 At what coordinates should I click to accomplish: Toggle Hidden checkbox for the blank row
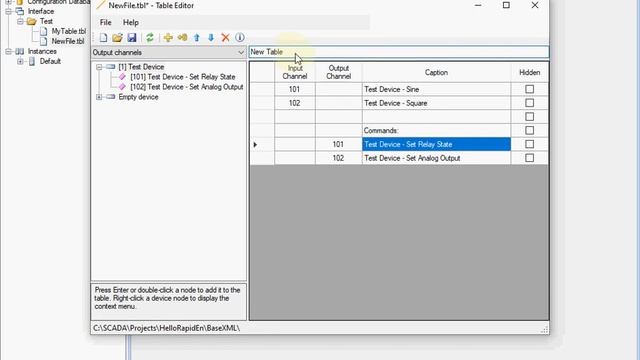(x=529, y=117)
